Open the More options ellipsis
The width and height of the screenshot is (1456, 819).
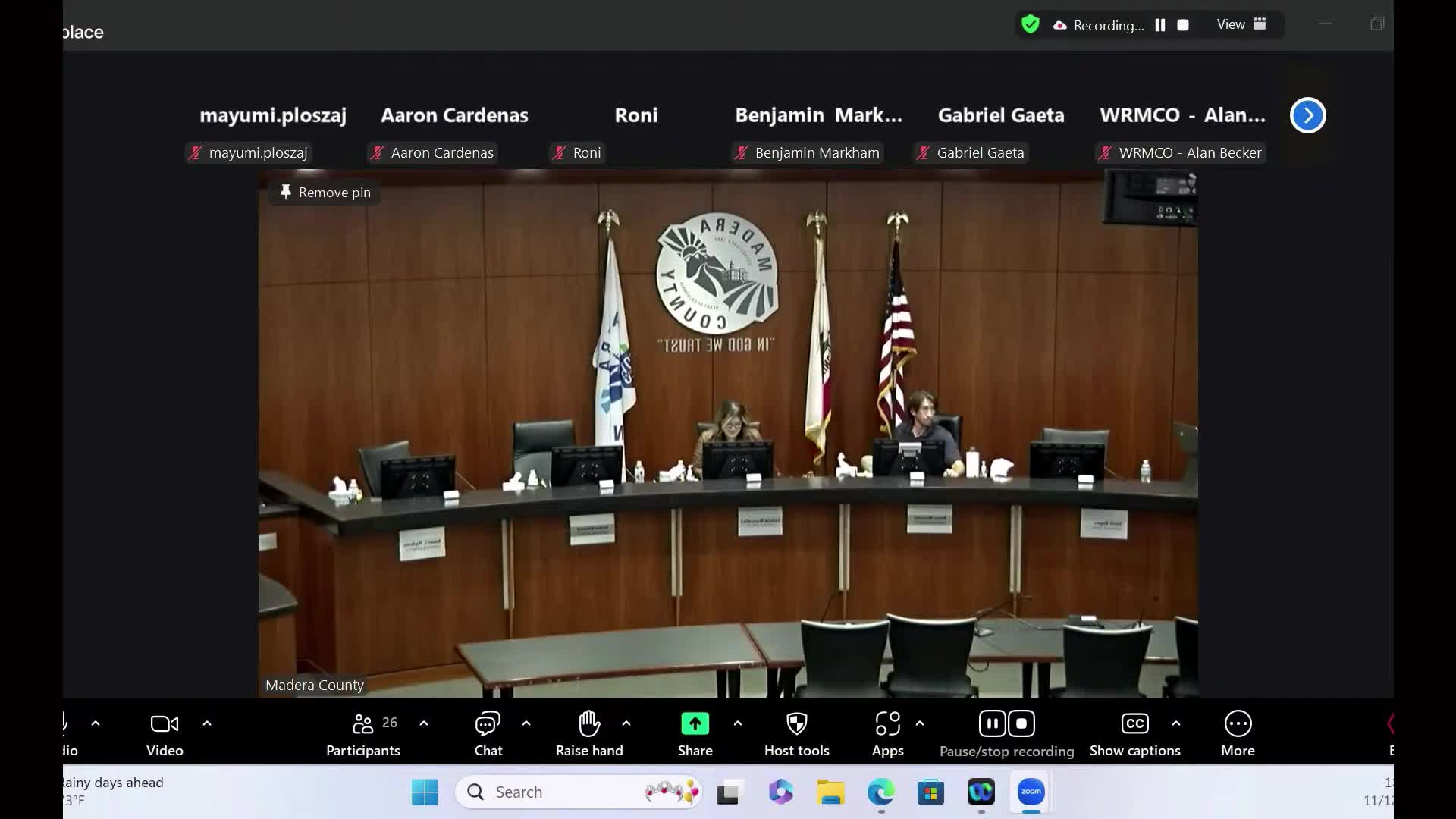(1238, 724)
